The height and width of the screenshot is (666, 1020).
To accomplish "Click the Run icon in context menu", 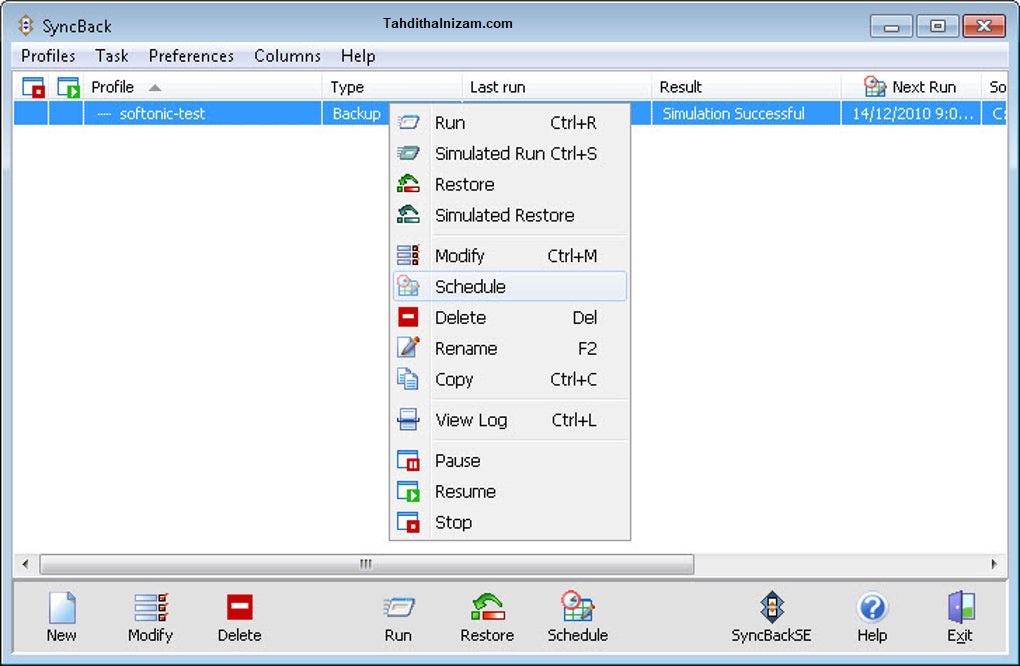I will [409, 122].
